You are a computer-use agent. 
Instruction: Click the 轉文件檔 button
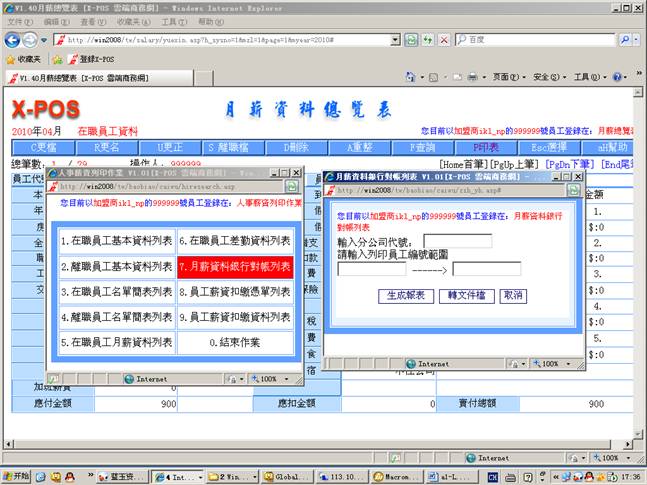tap(466, 296)
